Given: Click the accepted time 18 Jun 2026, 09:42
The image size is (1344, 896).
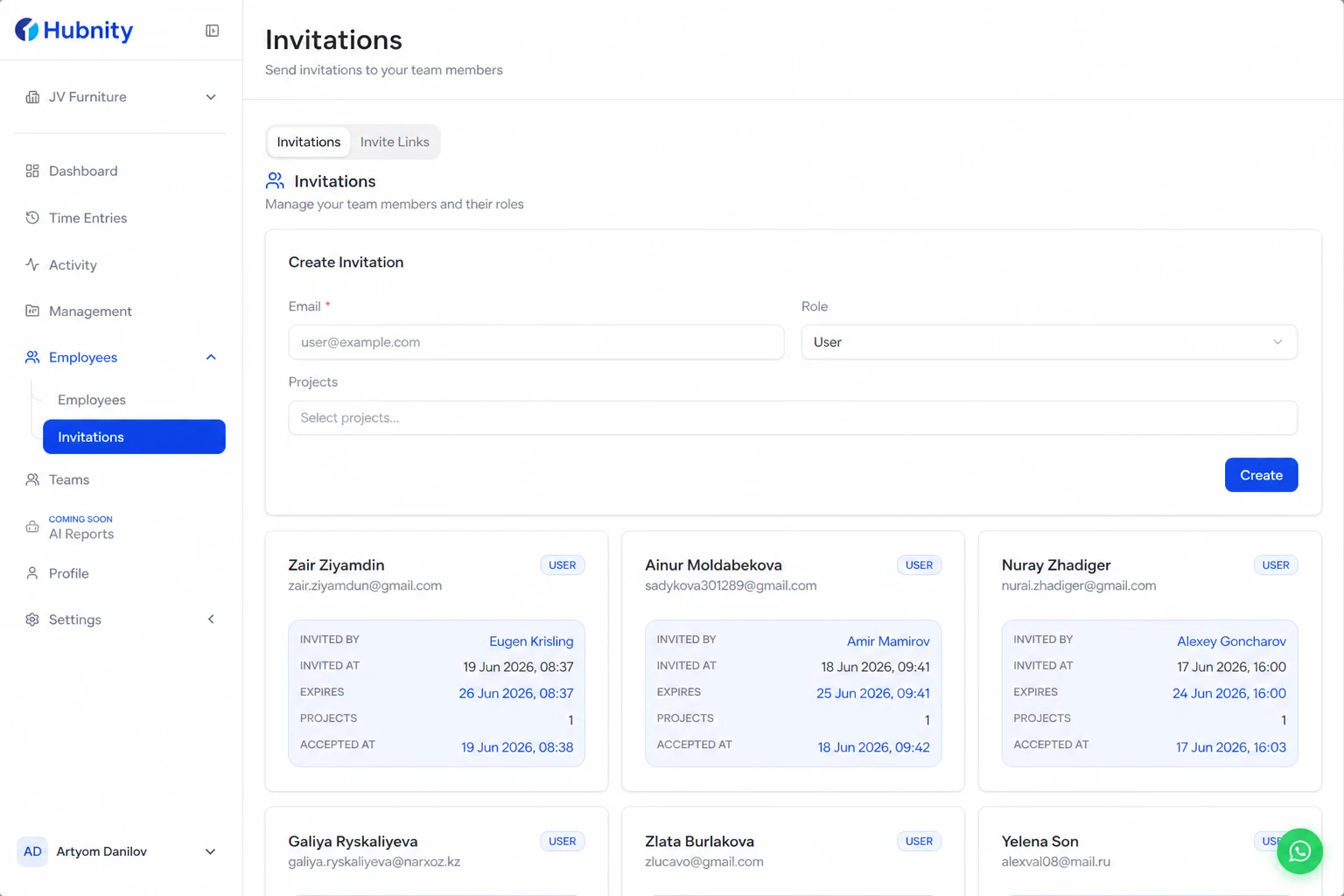Looking at the screenshot, I should (873, 747).
